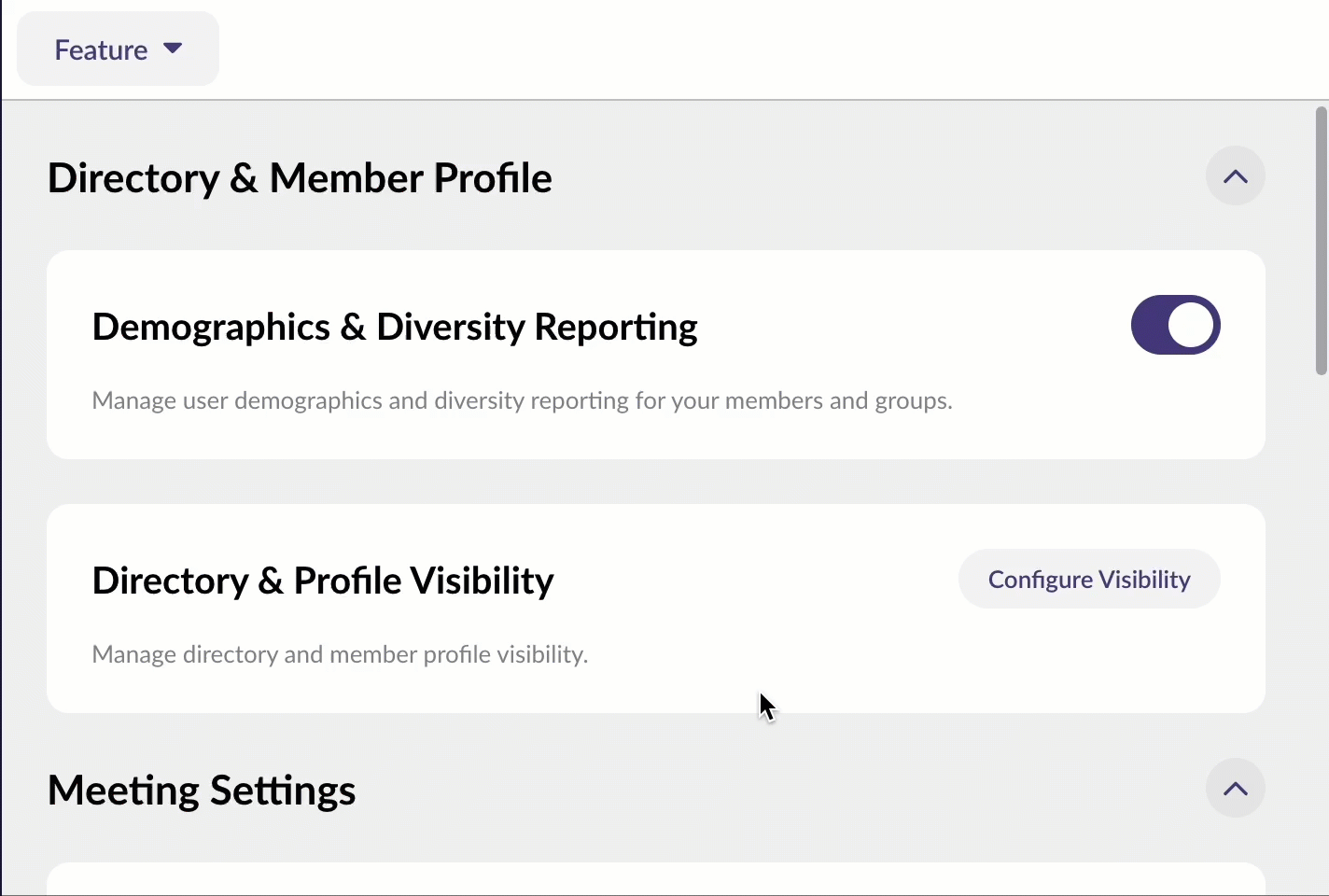Click the white knob of the Demographics switch
Viewport: 1329px width, 896px height.
tap(1192, 325)
